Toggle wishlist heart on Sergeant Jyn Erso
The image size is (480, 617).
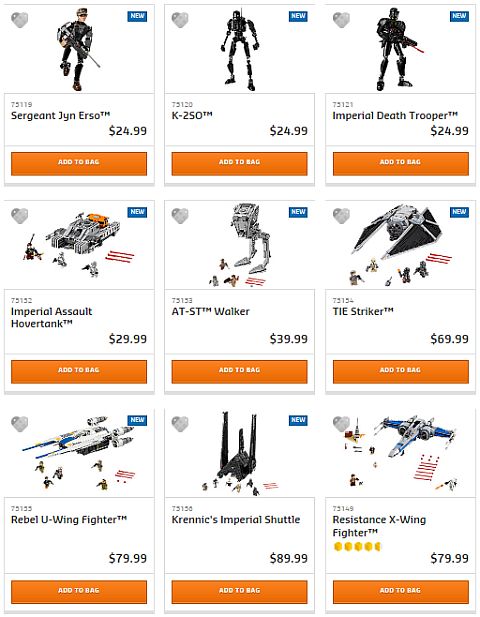pos(19,20)
